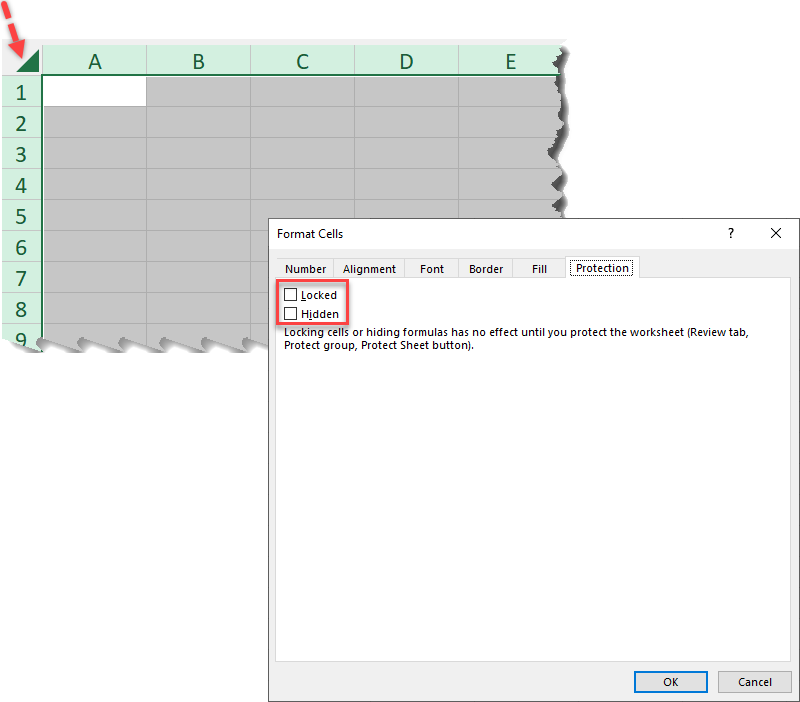Select the Protection tab
The width and height of the screenshot is (800, 702).
coord(602,268)
